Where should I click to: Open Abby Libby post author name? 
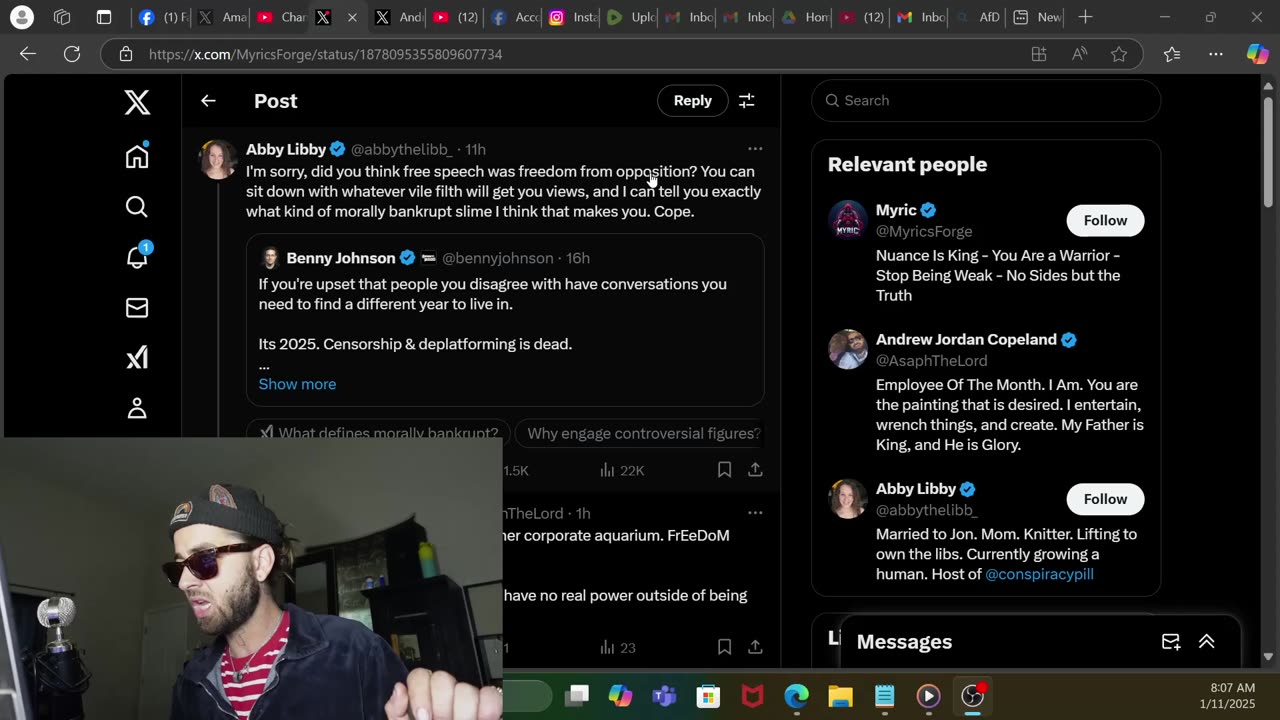tap(286, 149)
